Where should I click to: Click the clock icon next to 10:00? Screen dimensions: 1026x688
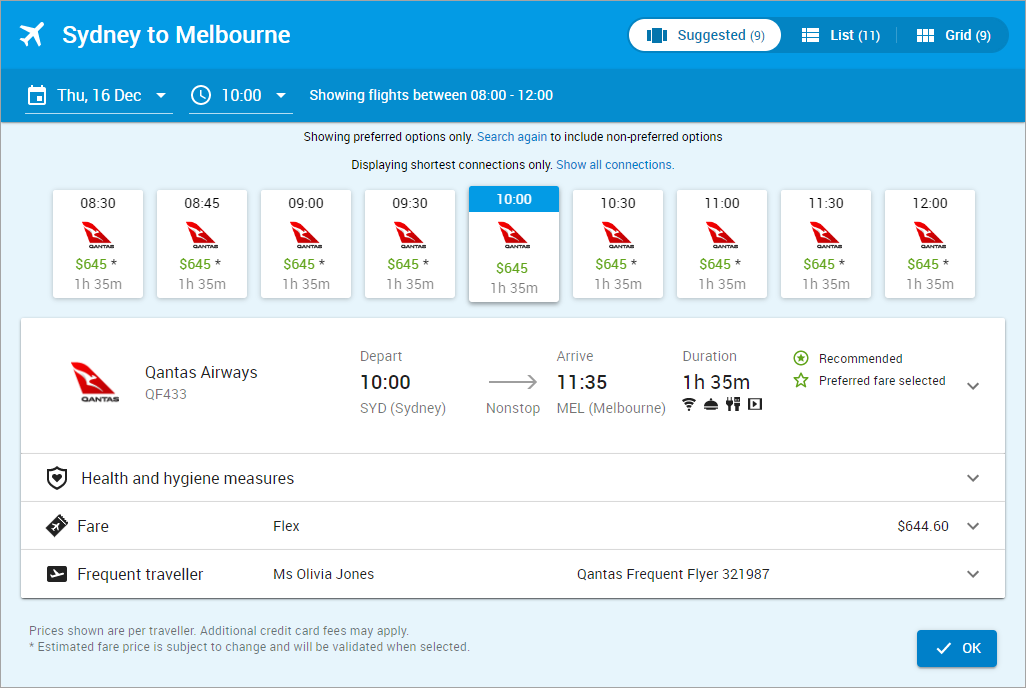(x=201, y=96)
